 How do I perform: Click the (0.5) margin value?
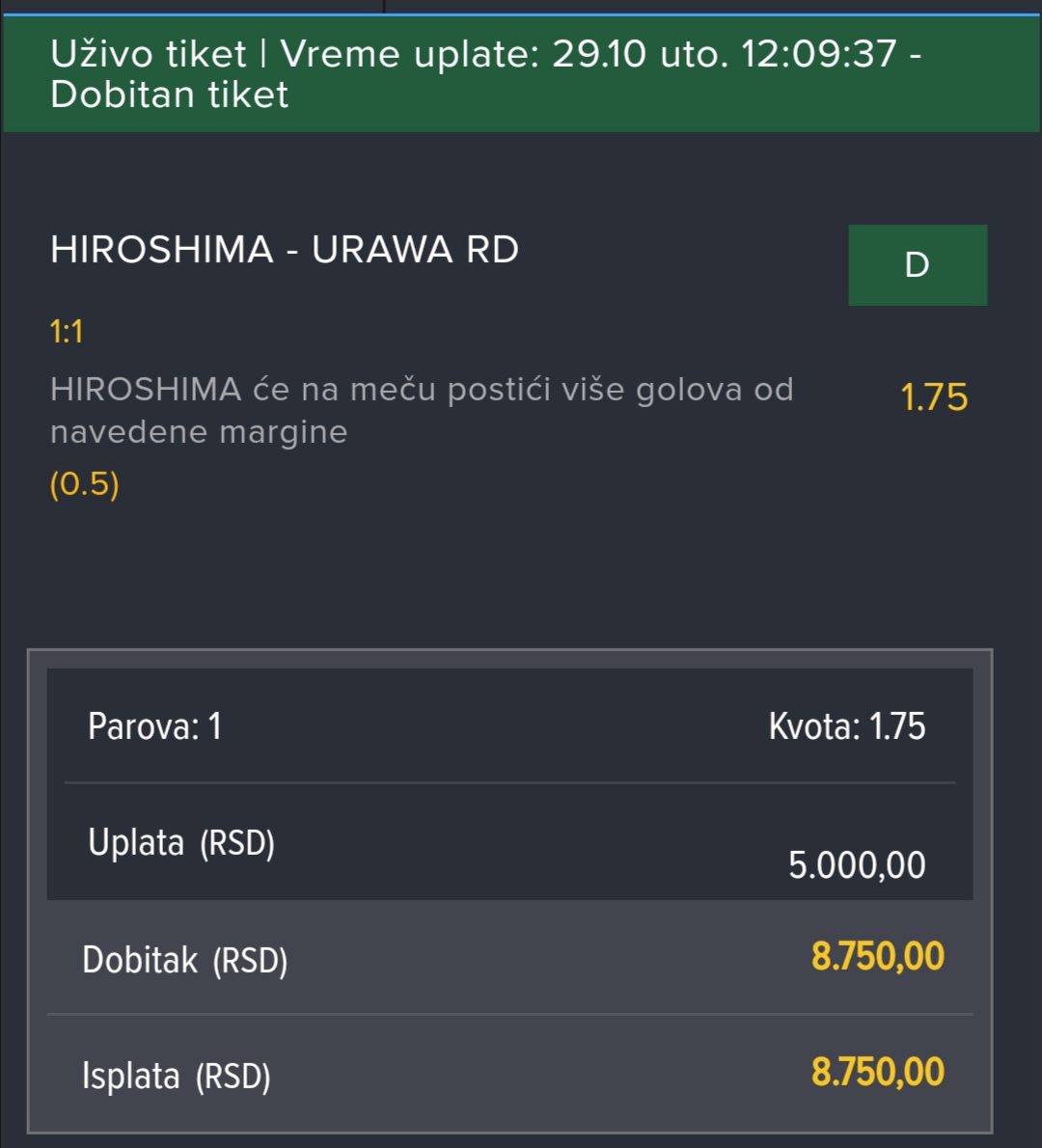click(84, 484)
